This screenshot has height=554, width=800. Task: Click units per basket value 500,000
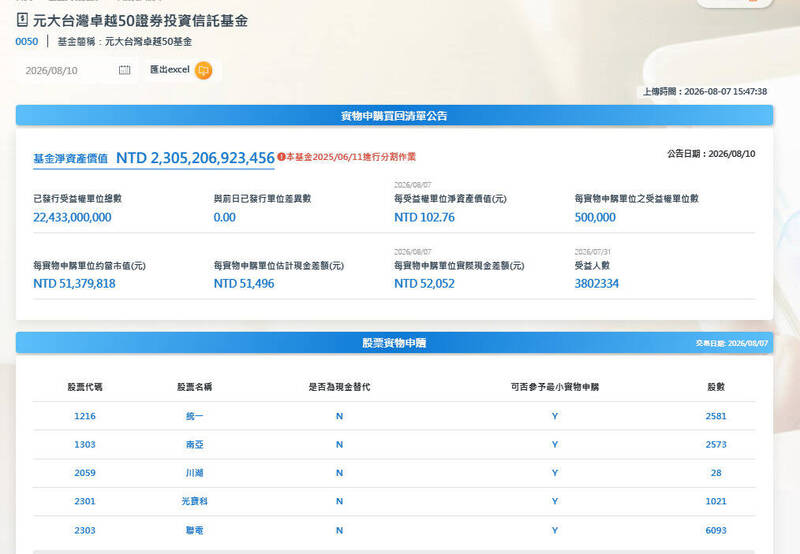(595, 217)
